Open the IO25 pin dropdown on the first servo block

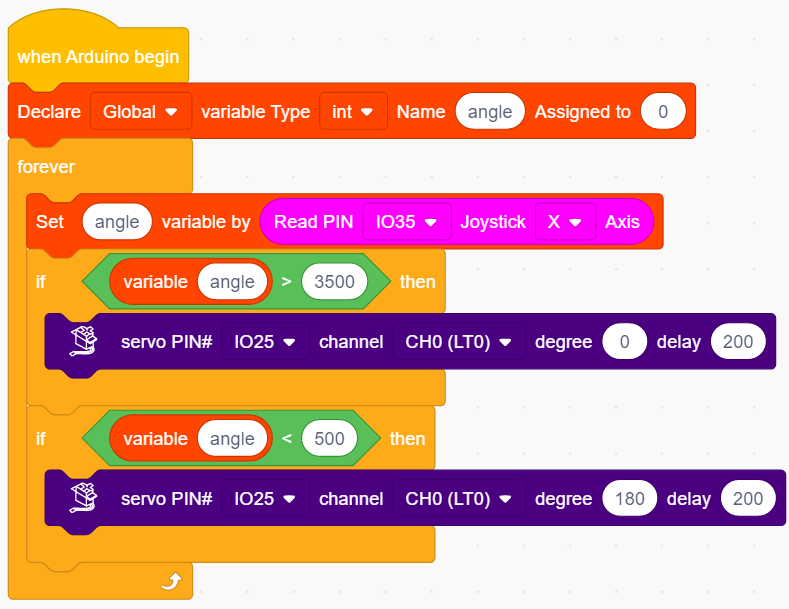point(265,342)
